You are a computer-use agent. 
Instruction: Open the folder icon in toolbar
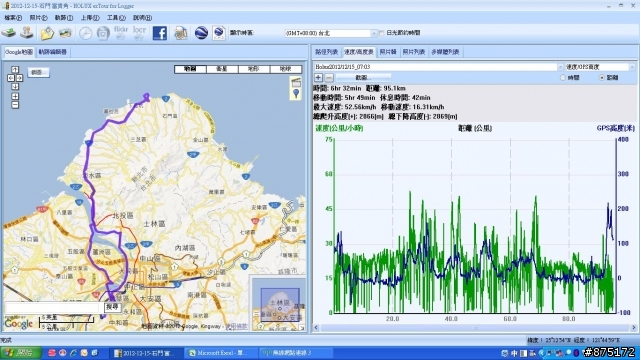click(x=47, y=33)
